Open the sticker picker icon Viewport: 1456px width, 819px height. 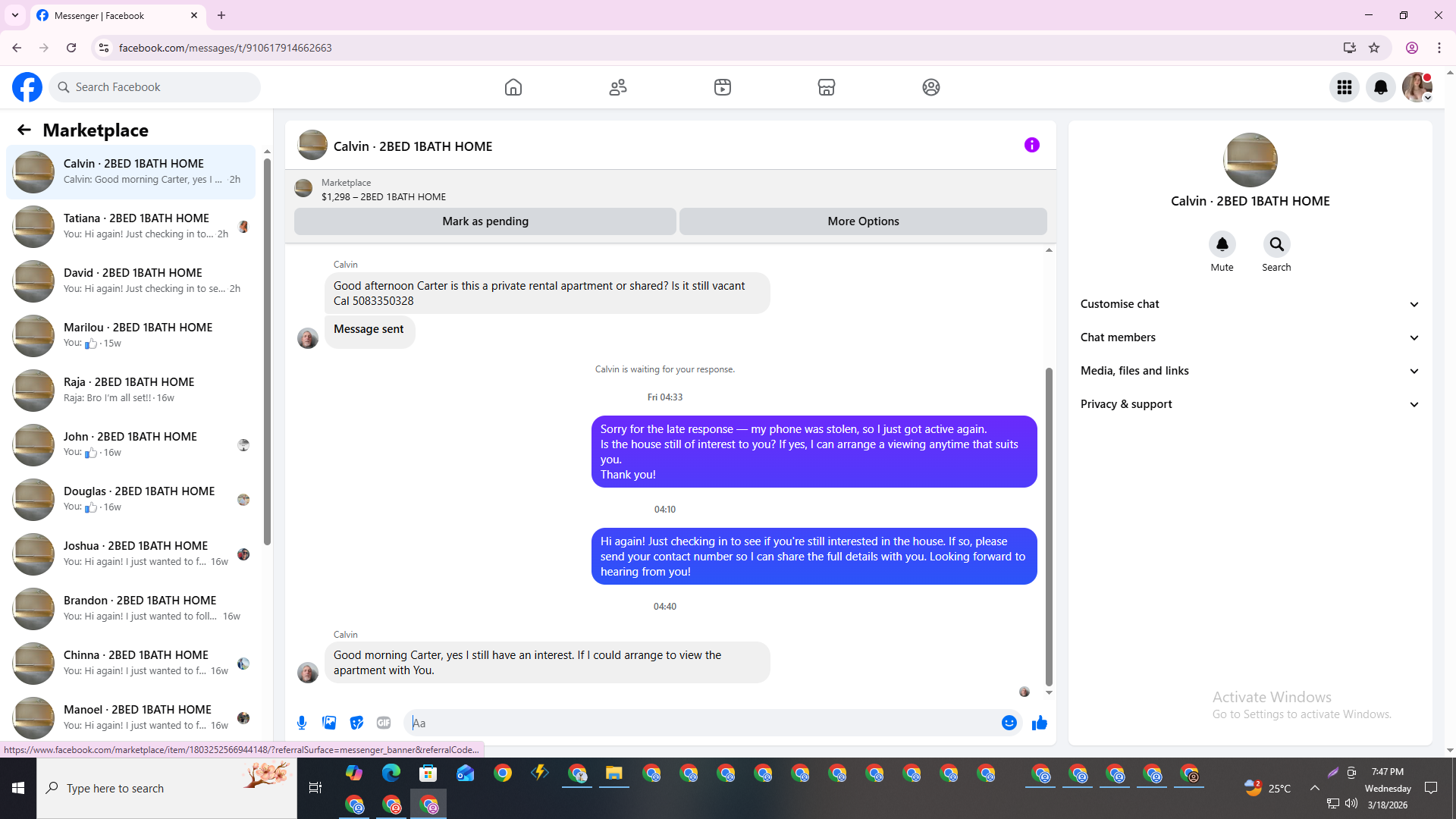(356, 723)
